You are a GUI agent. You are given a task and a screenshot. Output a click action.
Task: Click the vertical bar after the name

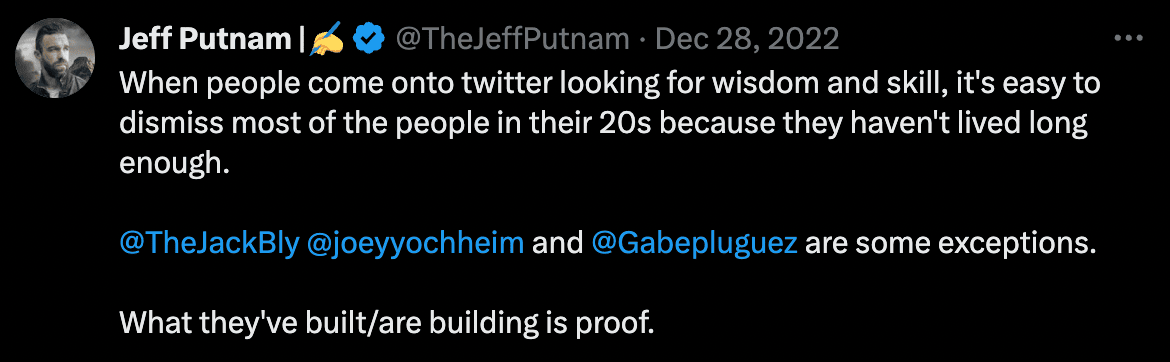click(x=301, y=40)
